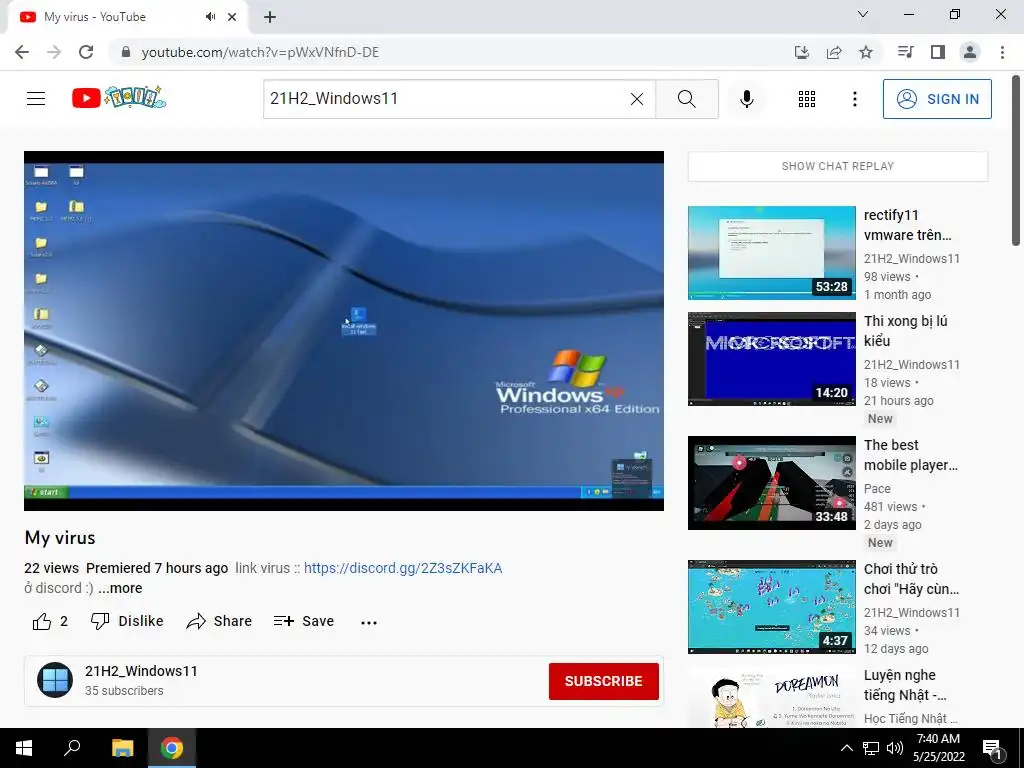
Task: Share the My virus video
Action: point(219,621)
